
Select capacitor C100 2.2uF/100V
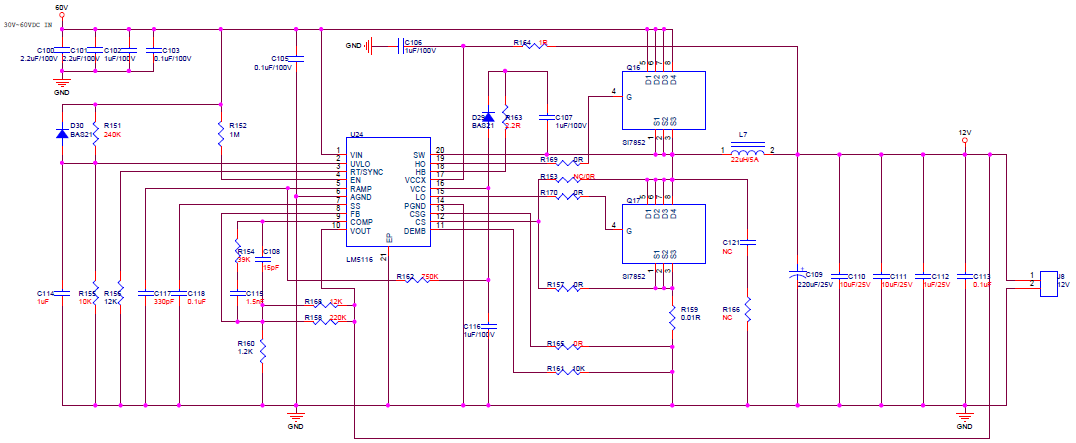[62, 50]
